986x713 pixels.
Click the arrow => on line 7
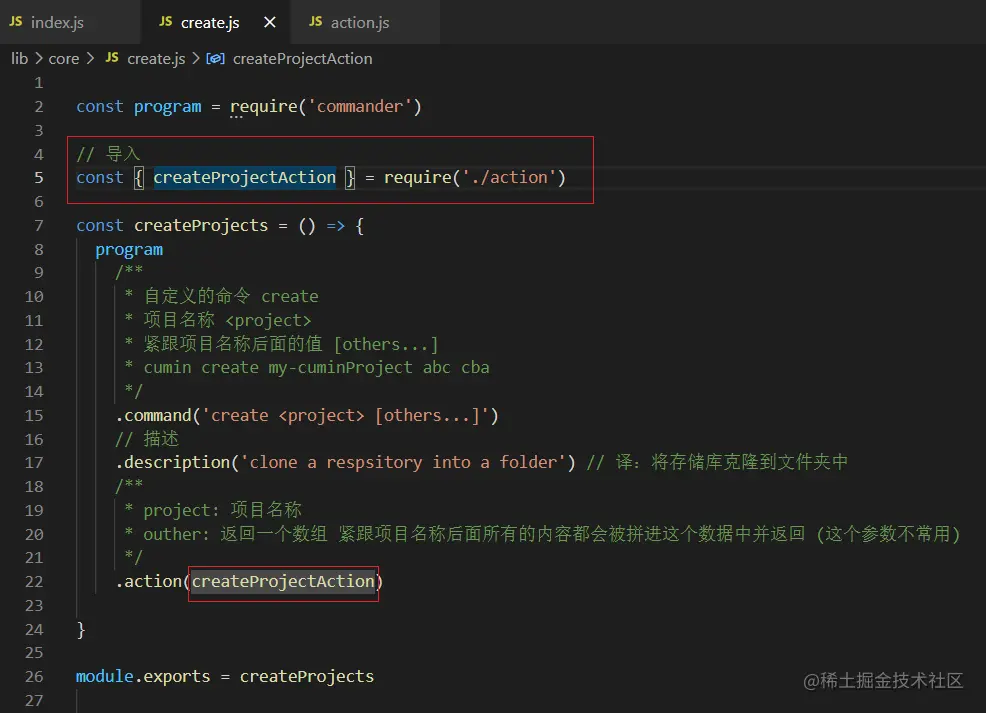coord(336,226)
